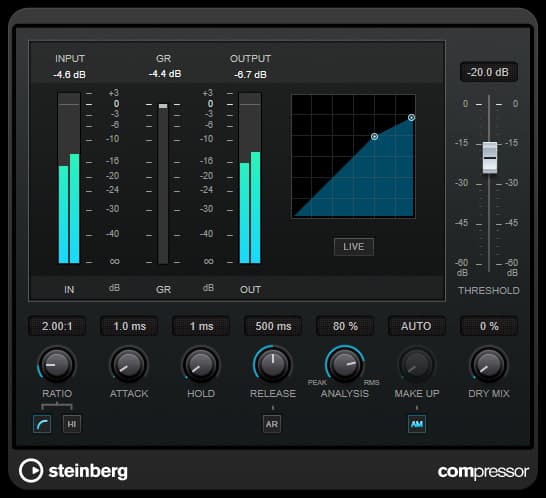The width and height of the screenshot is (546, 498).
Task: Click the Ratio knob
Action: tap(57, 365)
